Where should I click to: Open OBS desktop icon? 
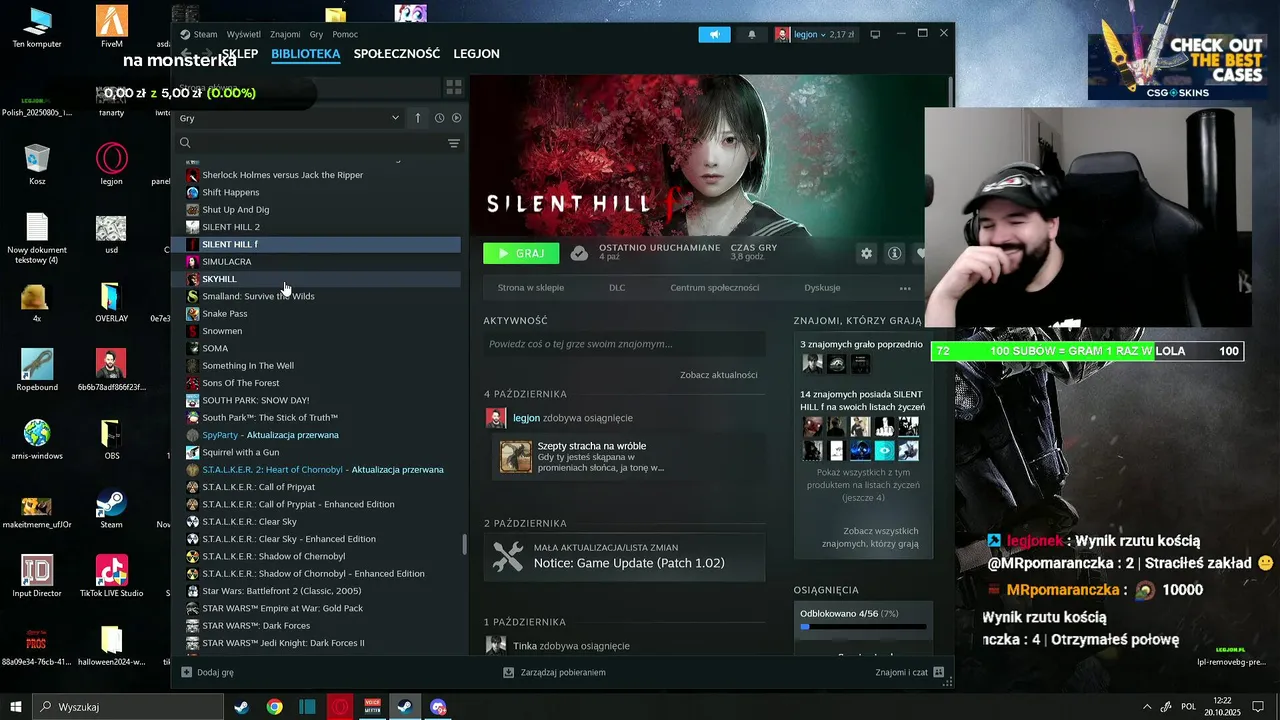click(111, 440)
